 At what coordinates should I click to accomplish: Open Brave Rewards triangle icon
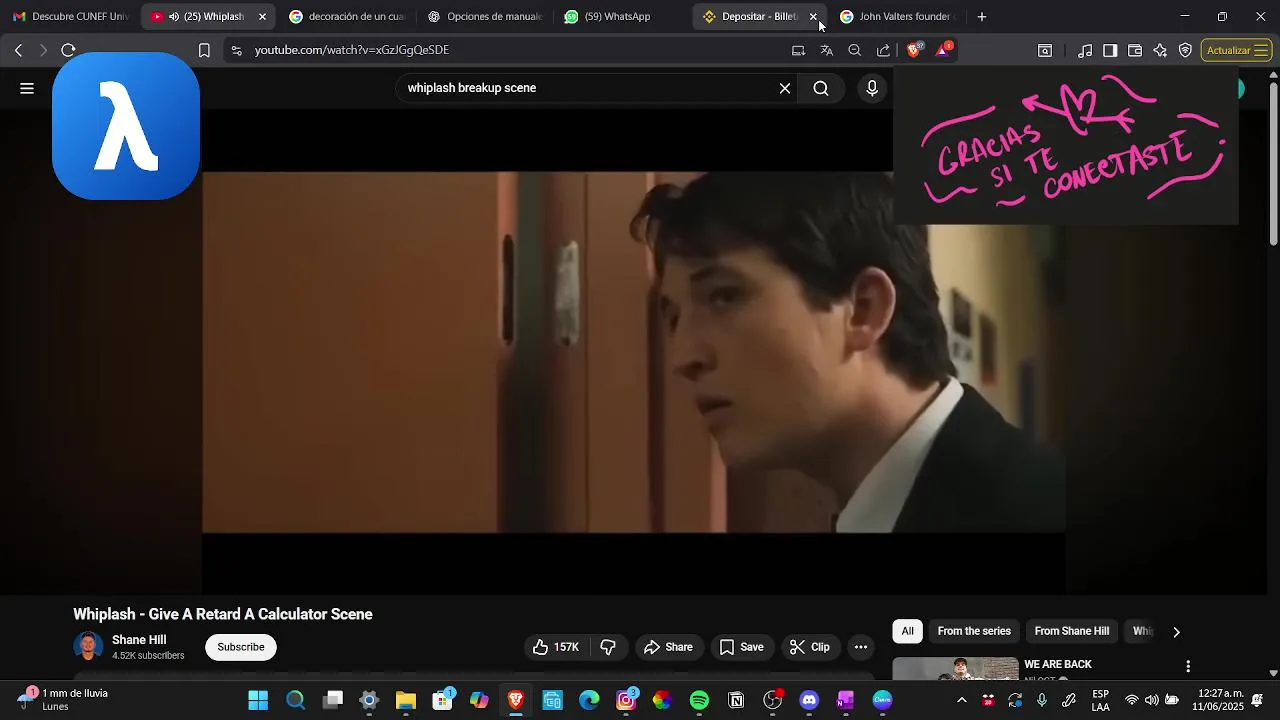pyautogui.click(x=943, y=49)
